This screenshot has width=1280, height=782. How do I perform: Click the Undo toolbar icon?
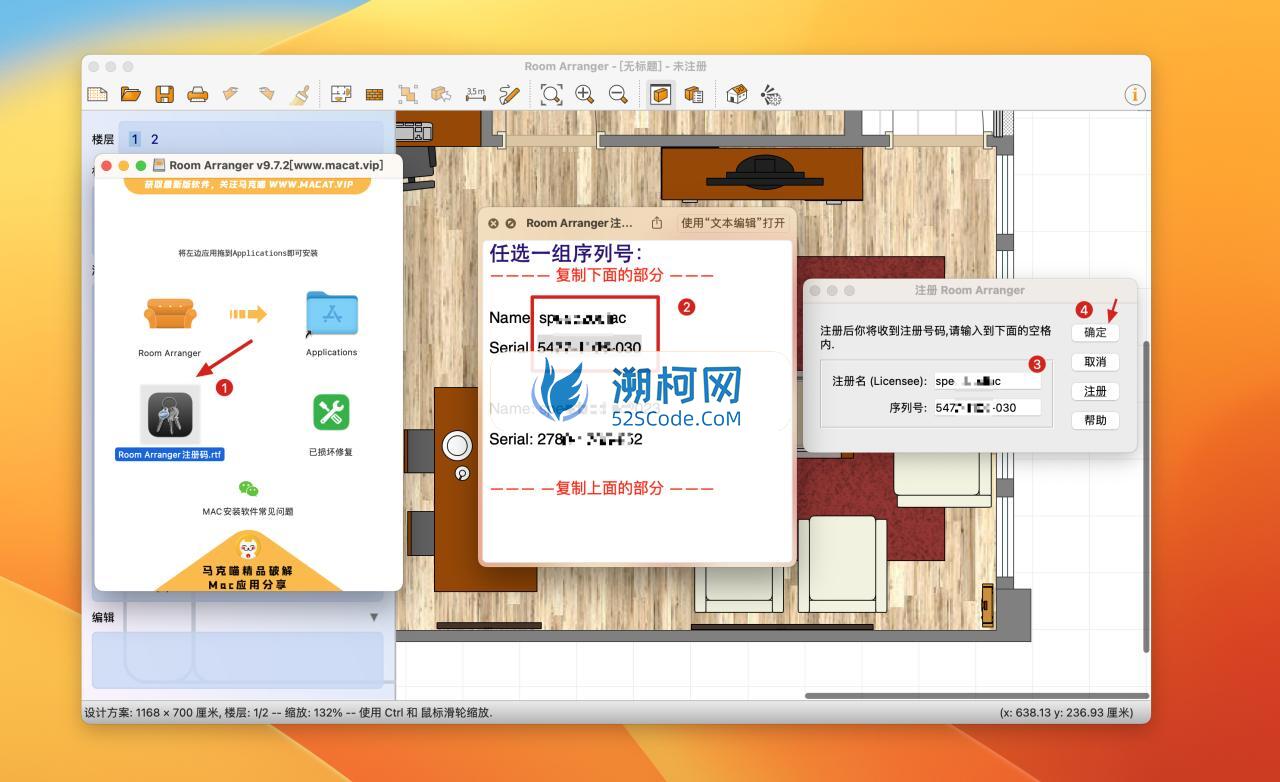[x=231, y=94]
